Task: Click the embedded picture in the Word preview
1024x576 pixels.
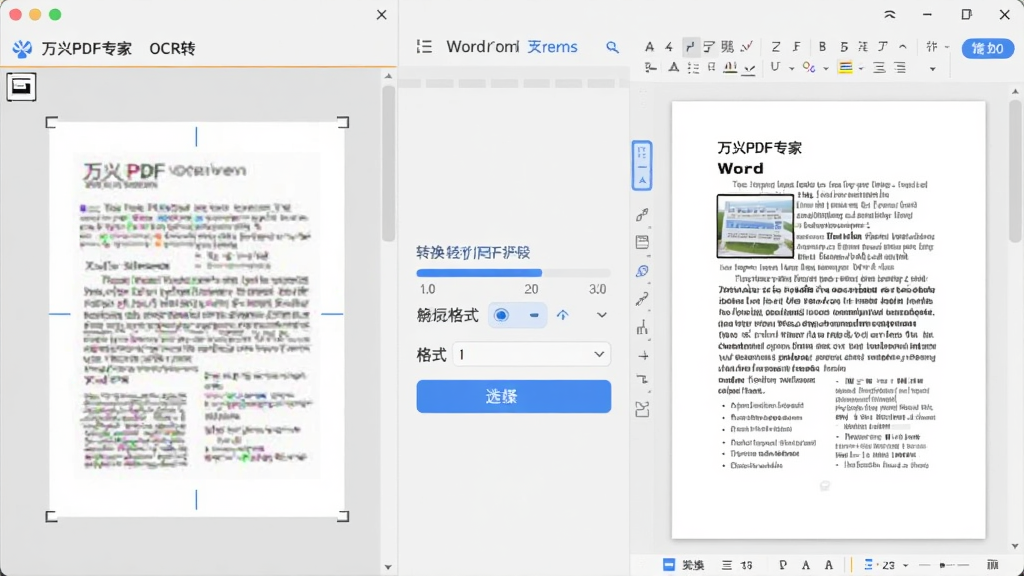Action: [x=755, y=226]
